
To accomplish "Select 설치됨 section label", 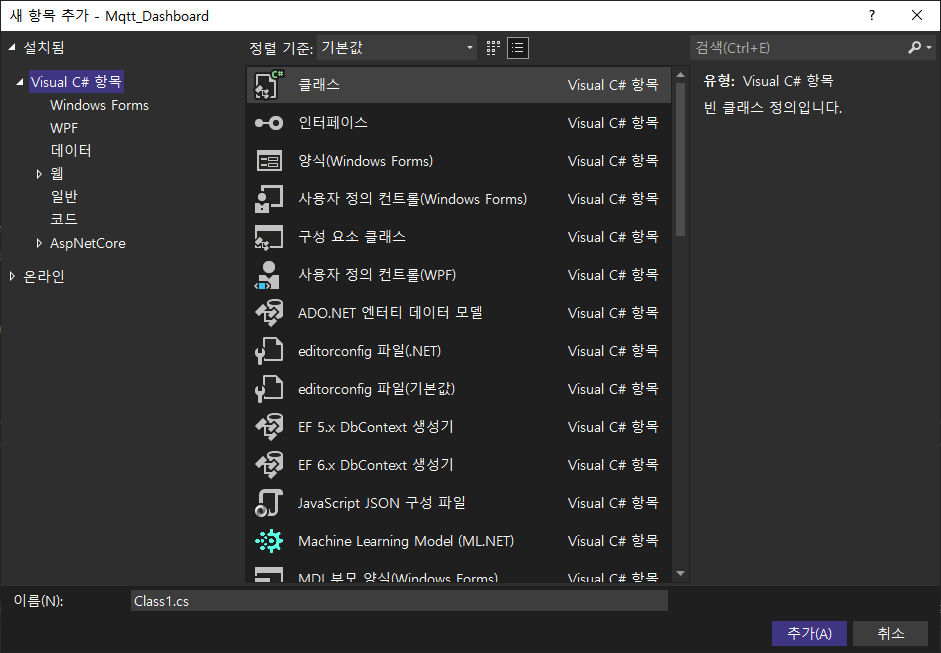I will (x=43, y=47).
